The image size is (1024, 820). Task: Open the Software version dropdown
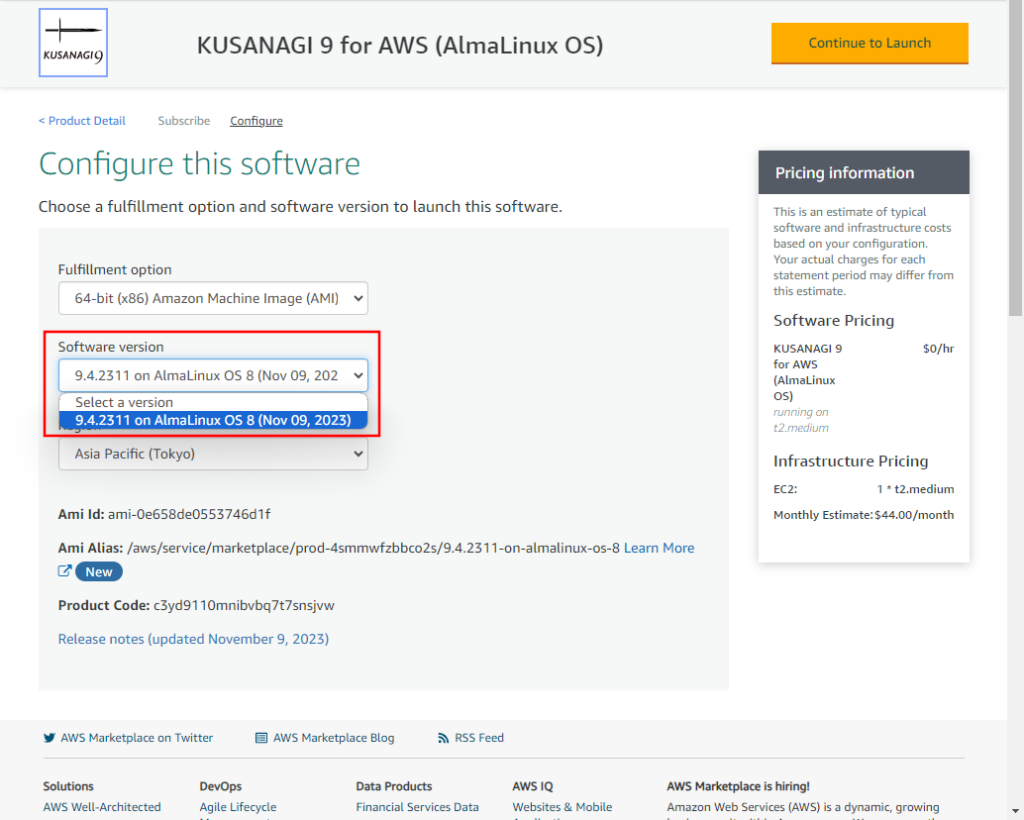click(x=213, y=375)
